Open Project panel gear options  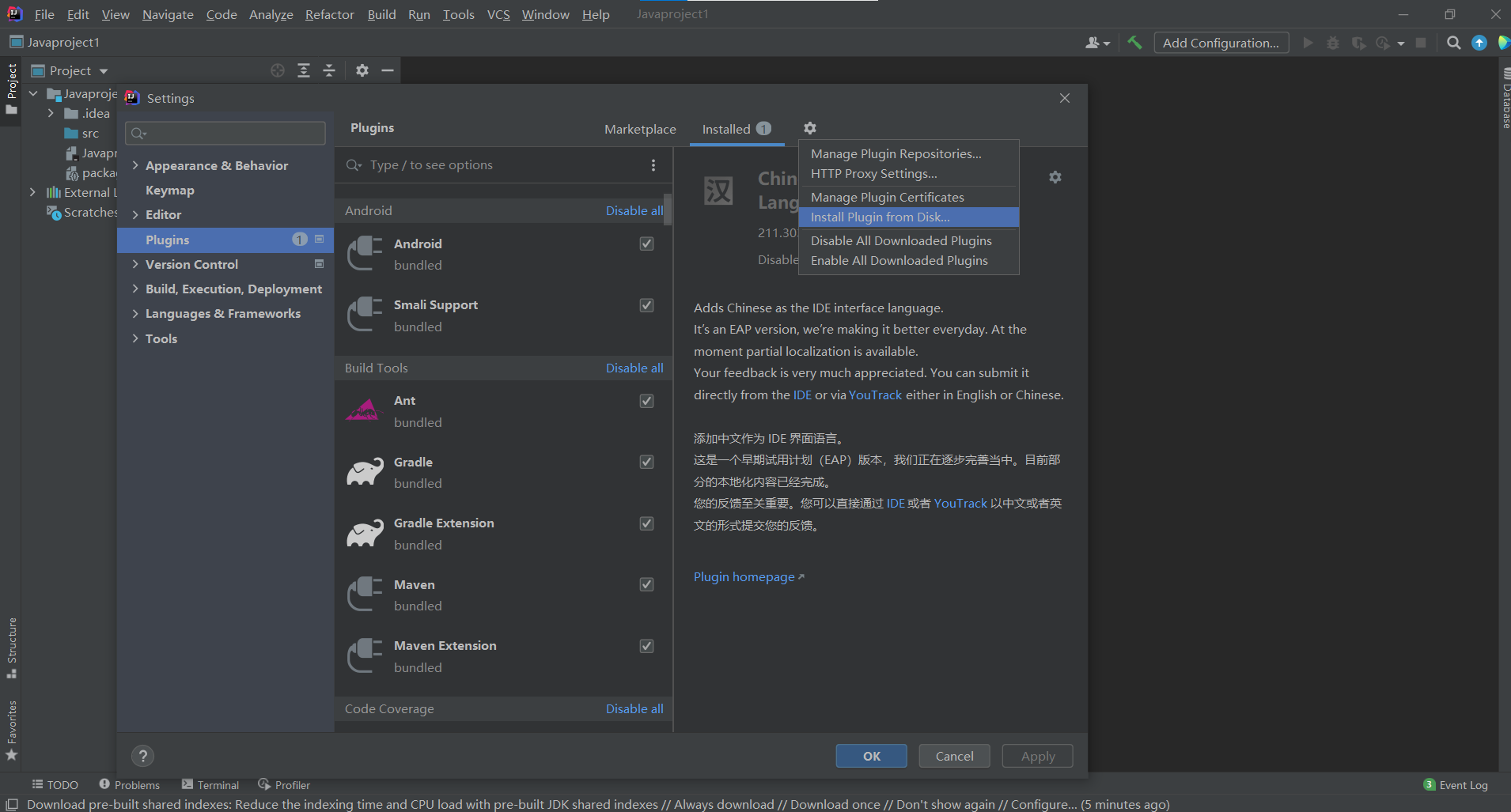362,70
